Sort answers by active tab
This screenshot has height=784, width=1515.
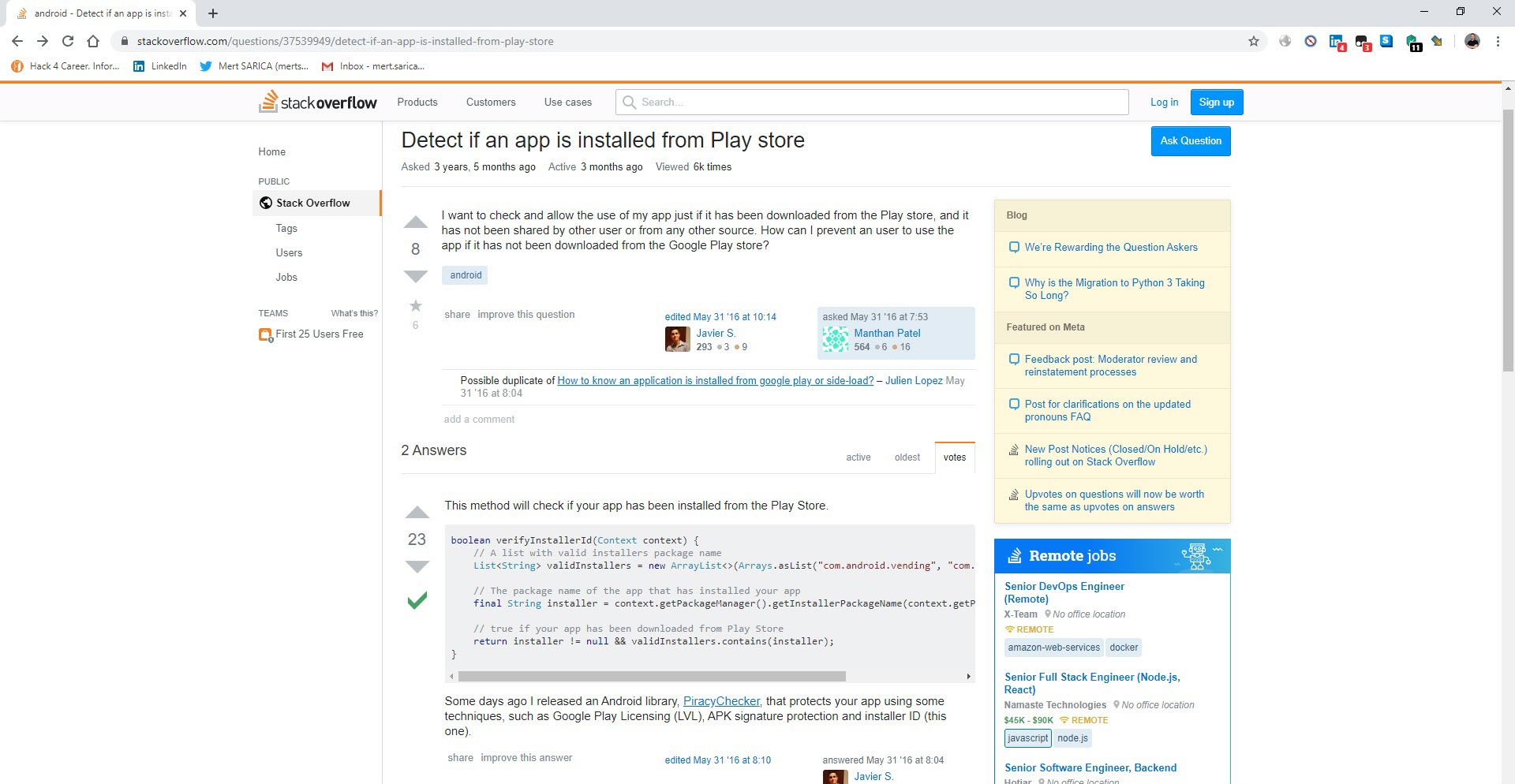point(858,457)
